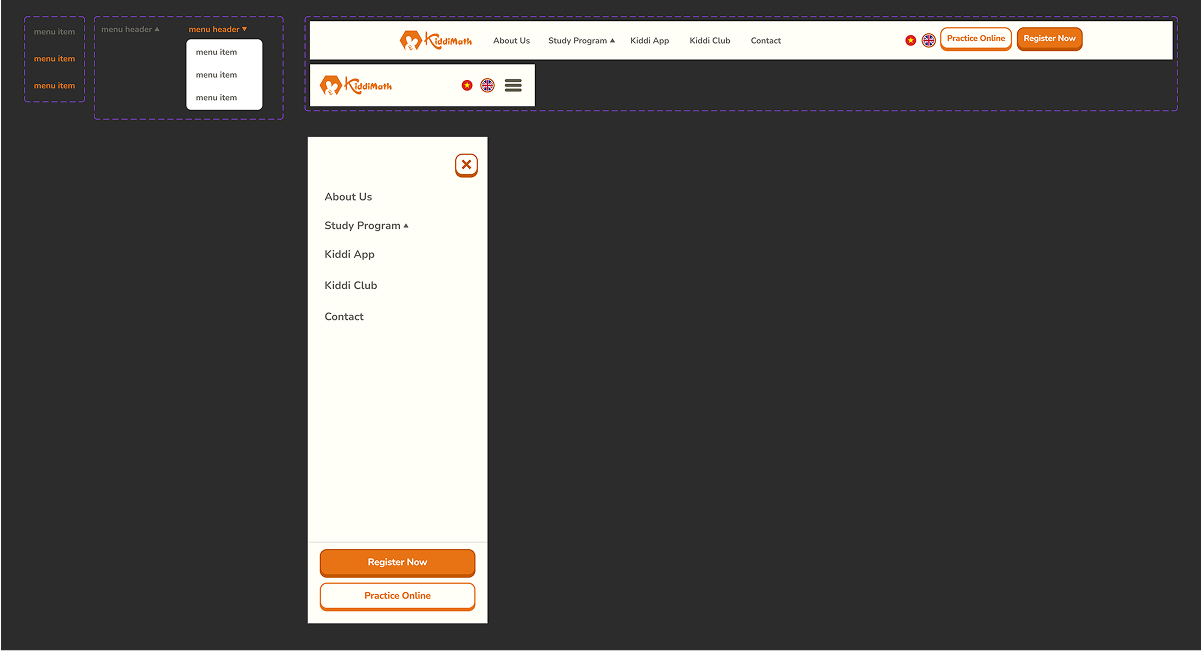
Task: Close the mobile menu with the X icon
Action: point(466,165)
